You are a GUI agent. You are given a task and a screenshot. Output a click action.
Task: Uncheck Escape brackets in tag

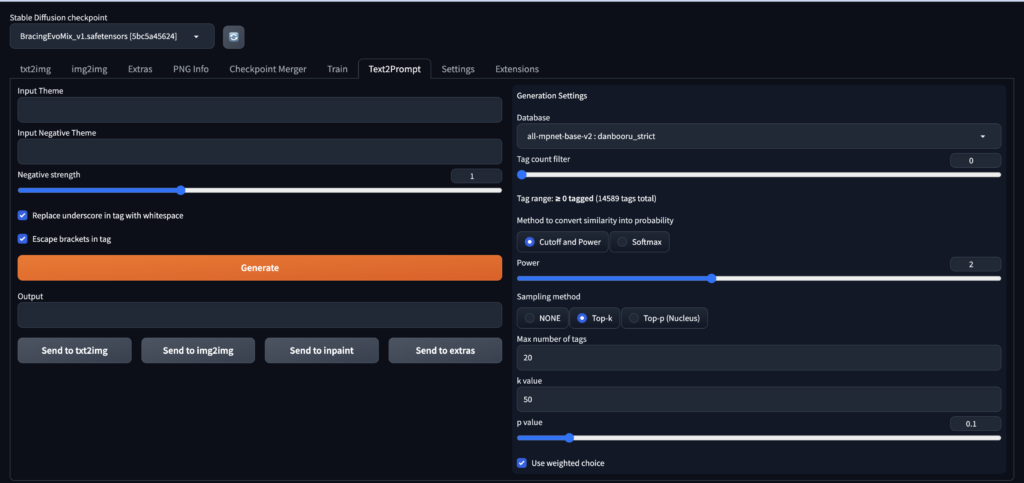[23, 239]
